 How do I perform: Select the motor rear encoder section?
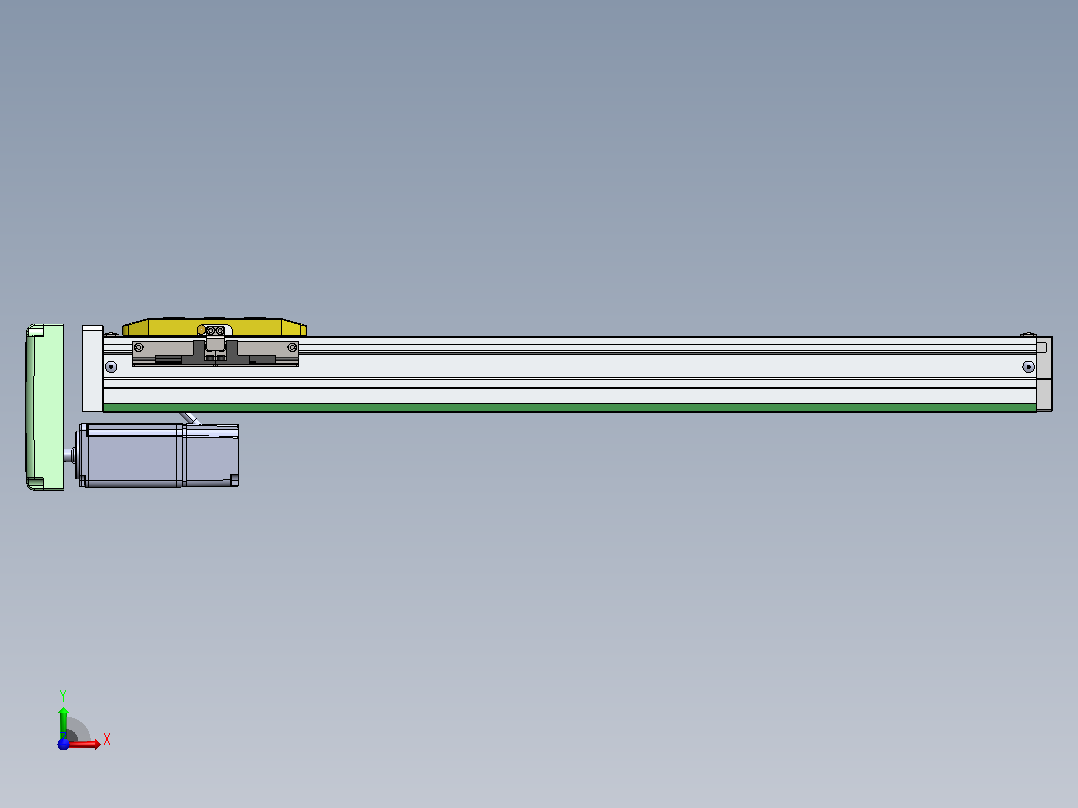(x=212, y=455)
